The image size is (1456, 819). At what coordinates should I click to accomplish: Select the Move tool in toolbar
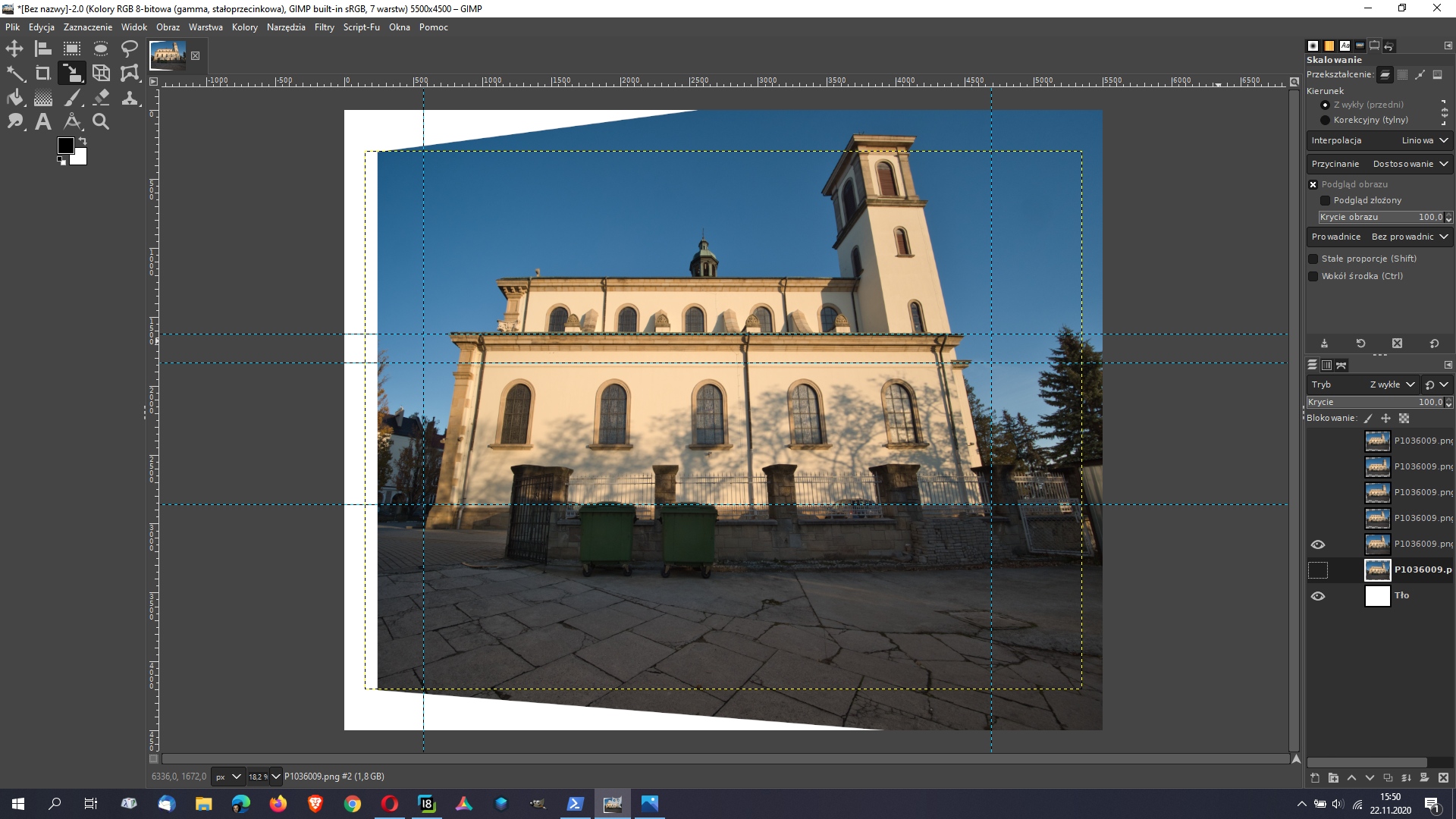pos(14,48)
